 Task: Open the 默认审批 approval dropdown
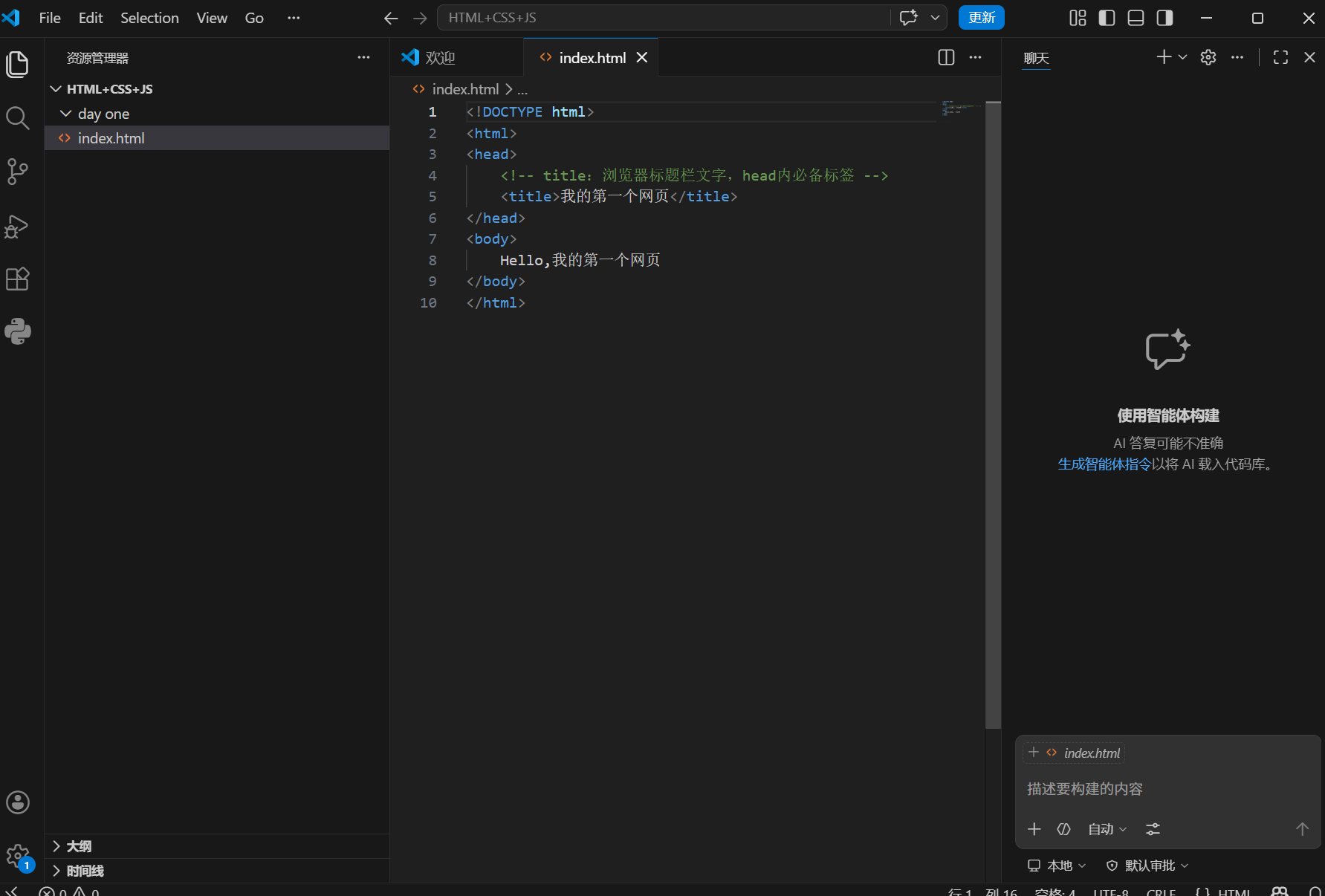click(x=1147, y=866)
